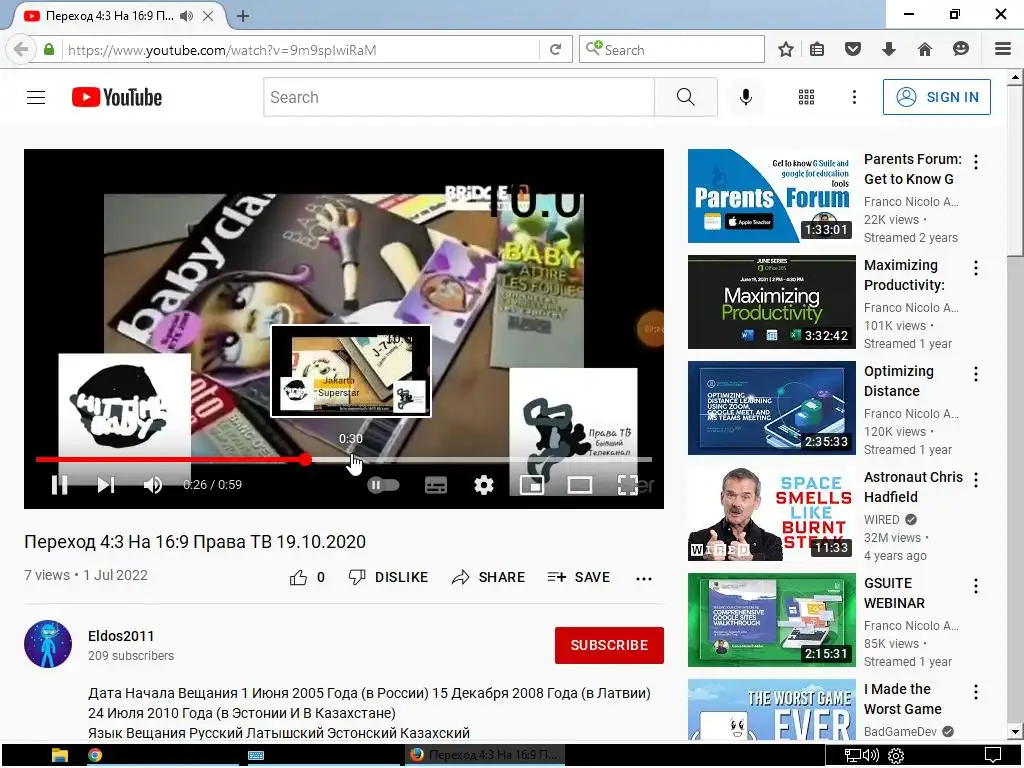This screenshot has width=1024, height=768.
Task: SAVE video to a playlist
Action: (x=579, y=577)
